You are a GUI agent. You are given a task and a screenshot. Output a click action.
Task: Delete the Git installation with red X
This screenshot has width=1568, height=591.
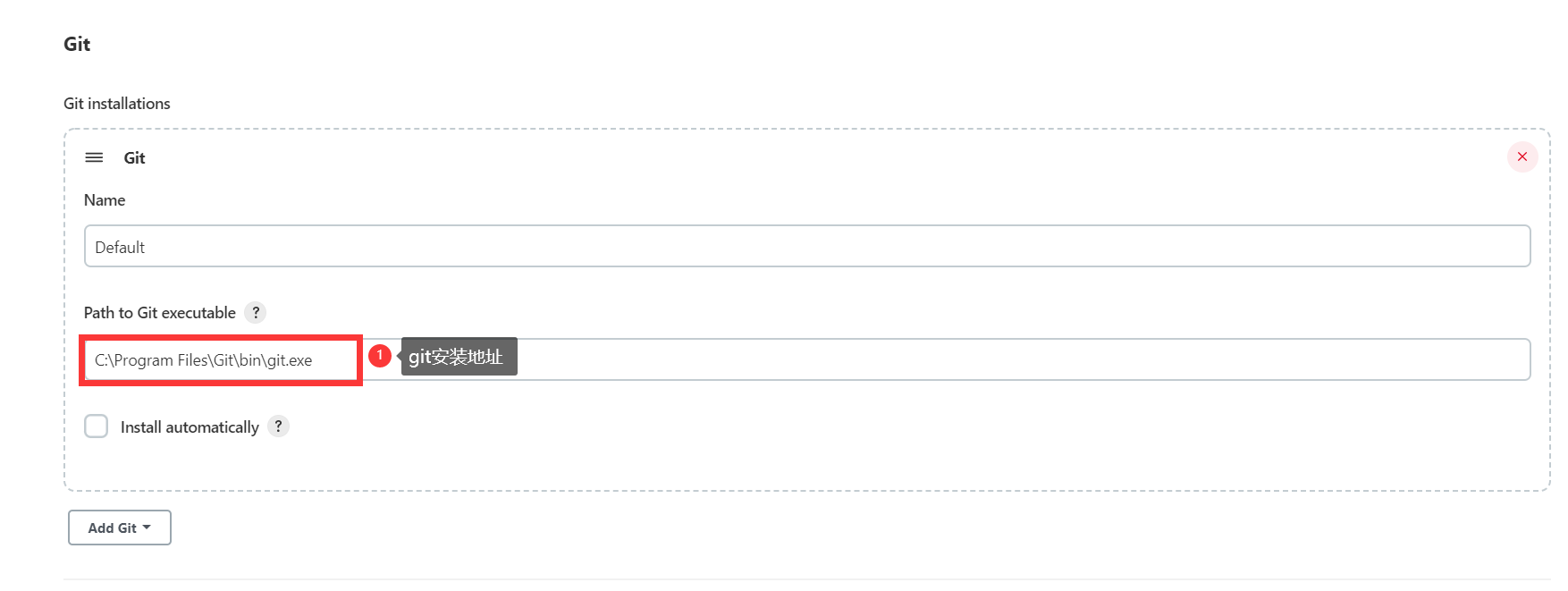pos(1522,157)
